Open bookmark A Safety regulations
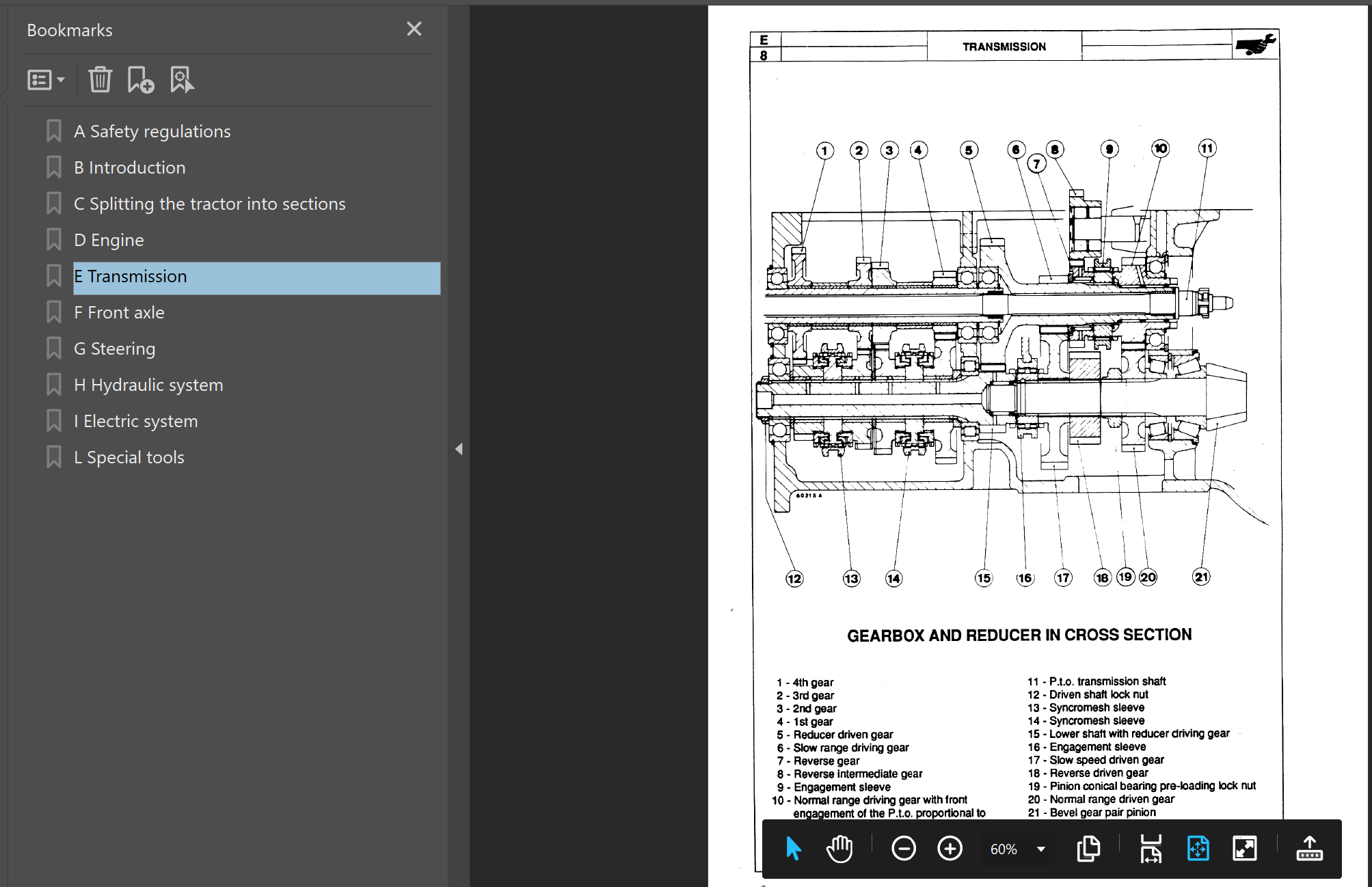Image resolution: width=1372 pixels, height=887 pixels. [152, 131]
